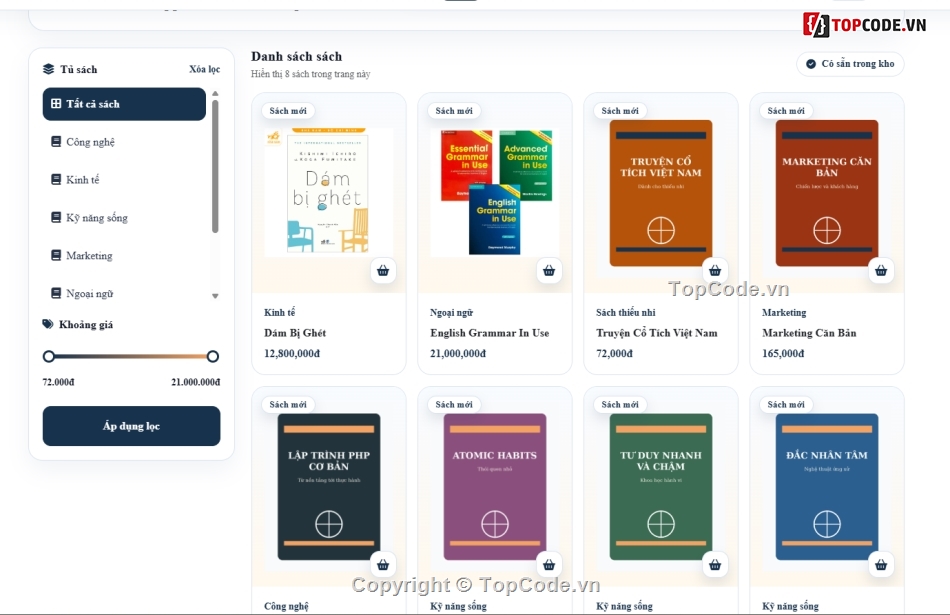Click the Xóa lọc link
The width and height of the screenshot is (950, 615).
204,69
